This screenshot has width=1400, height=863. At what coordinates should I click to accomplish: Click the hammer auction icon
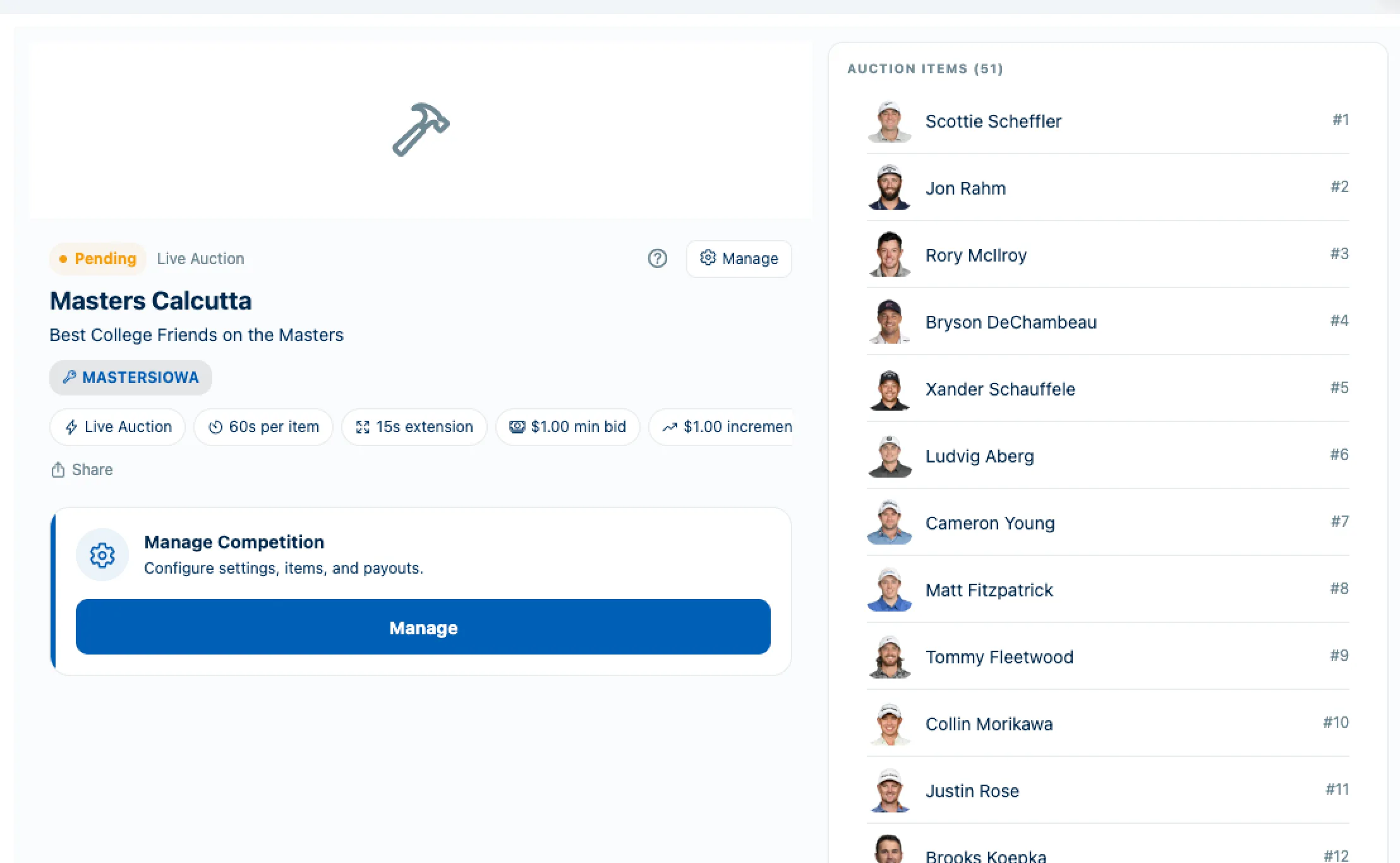[x=421, y=130]
